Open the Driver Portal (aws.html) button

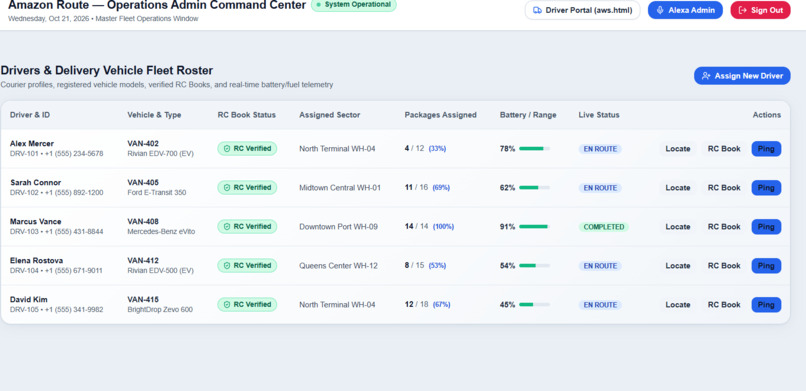click(x=582, y=10)
